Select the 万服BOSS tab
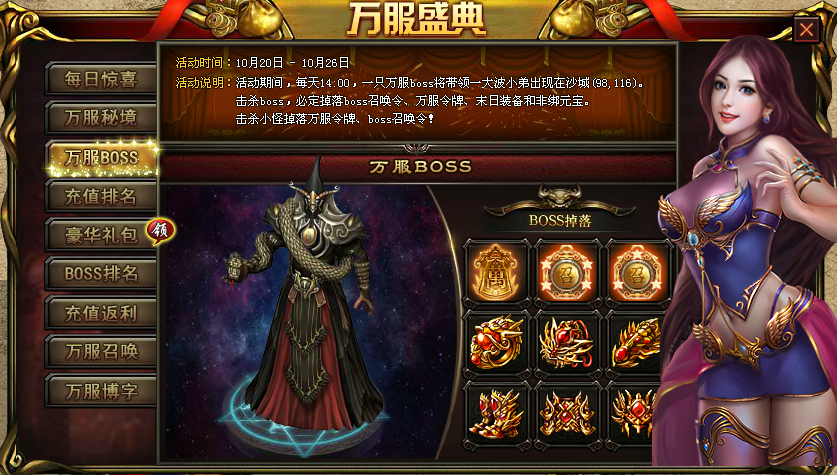The image size is (837, 475). [x=101, y=157]
